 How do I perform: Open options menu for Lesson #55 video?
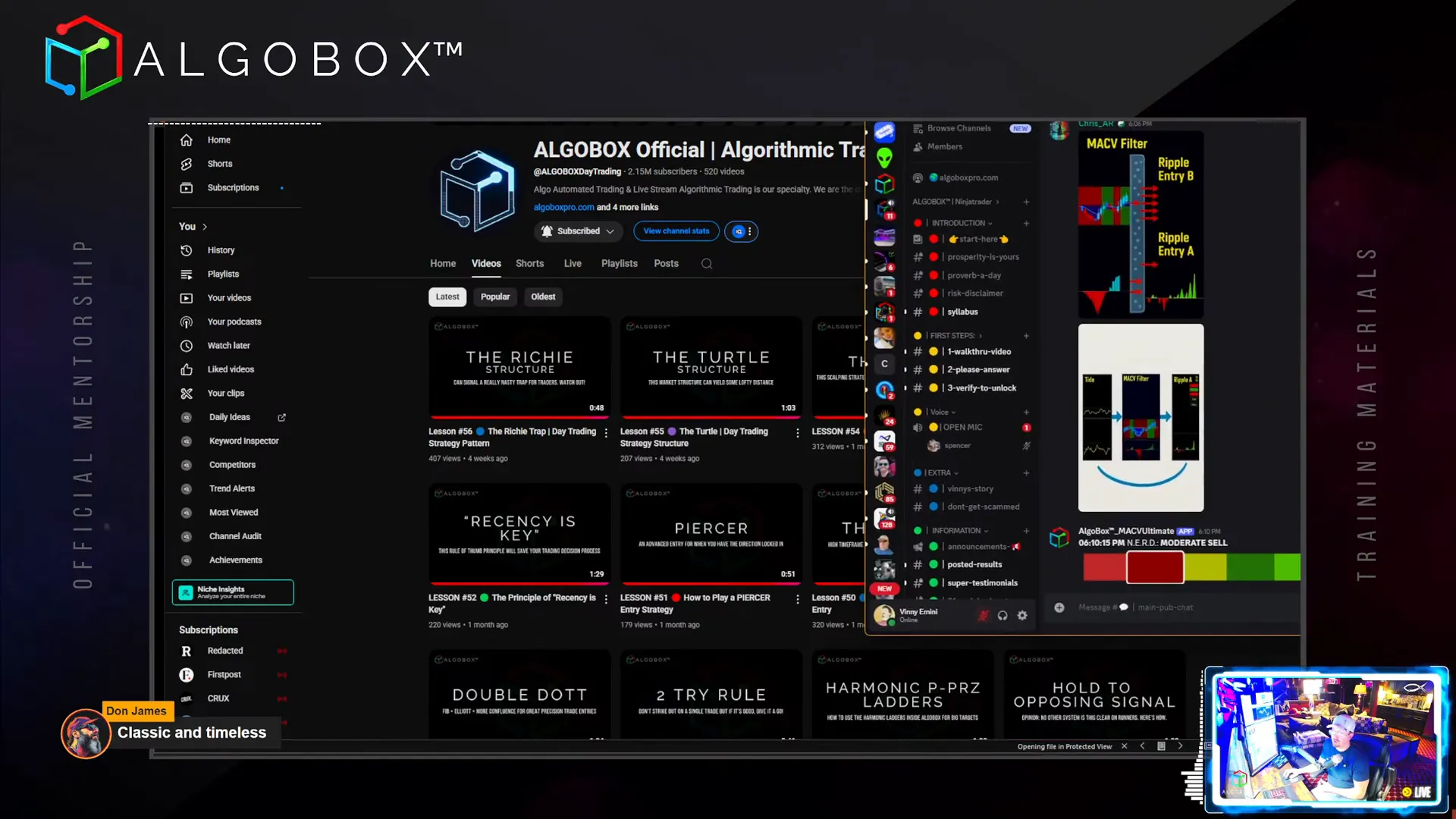point(798,433)
